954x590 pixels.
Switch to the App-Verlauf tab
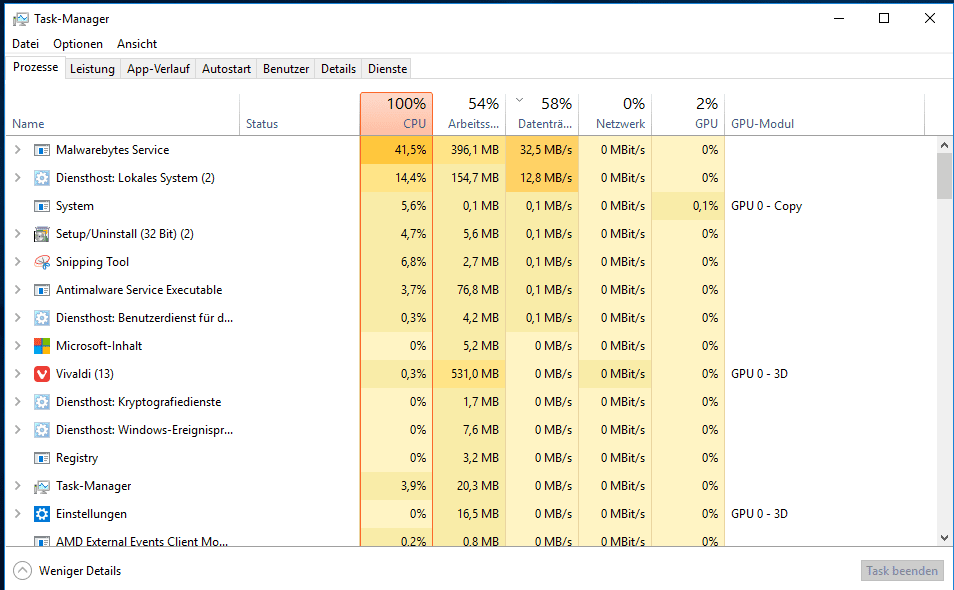158,69
